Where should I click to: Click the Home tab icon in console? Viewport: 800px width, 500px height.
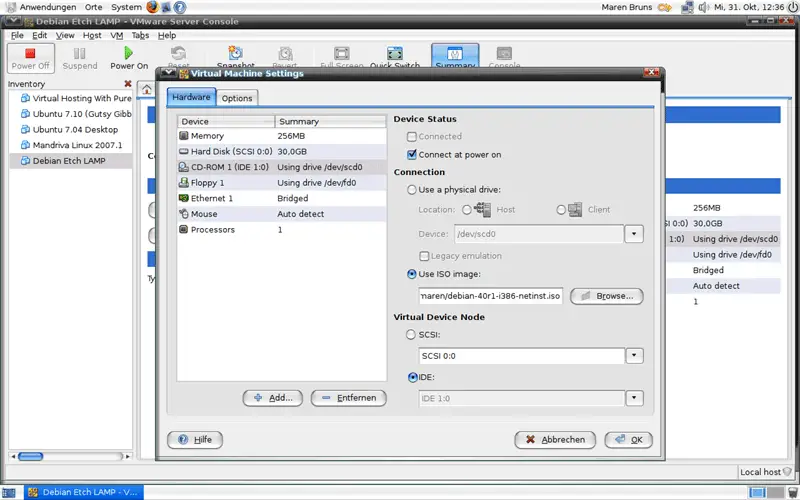pos(146,90)
